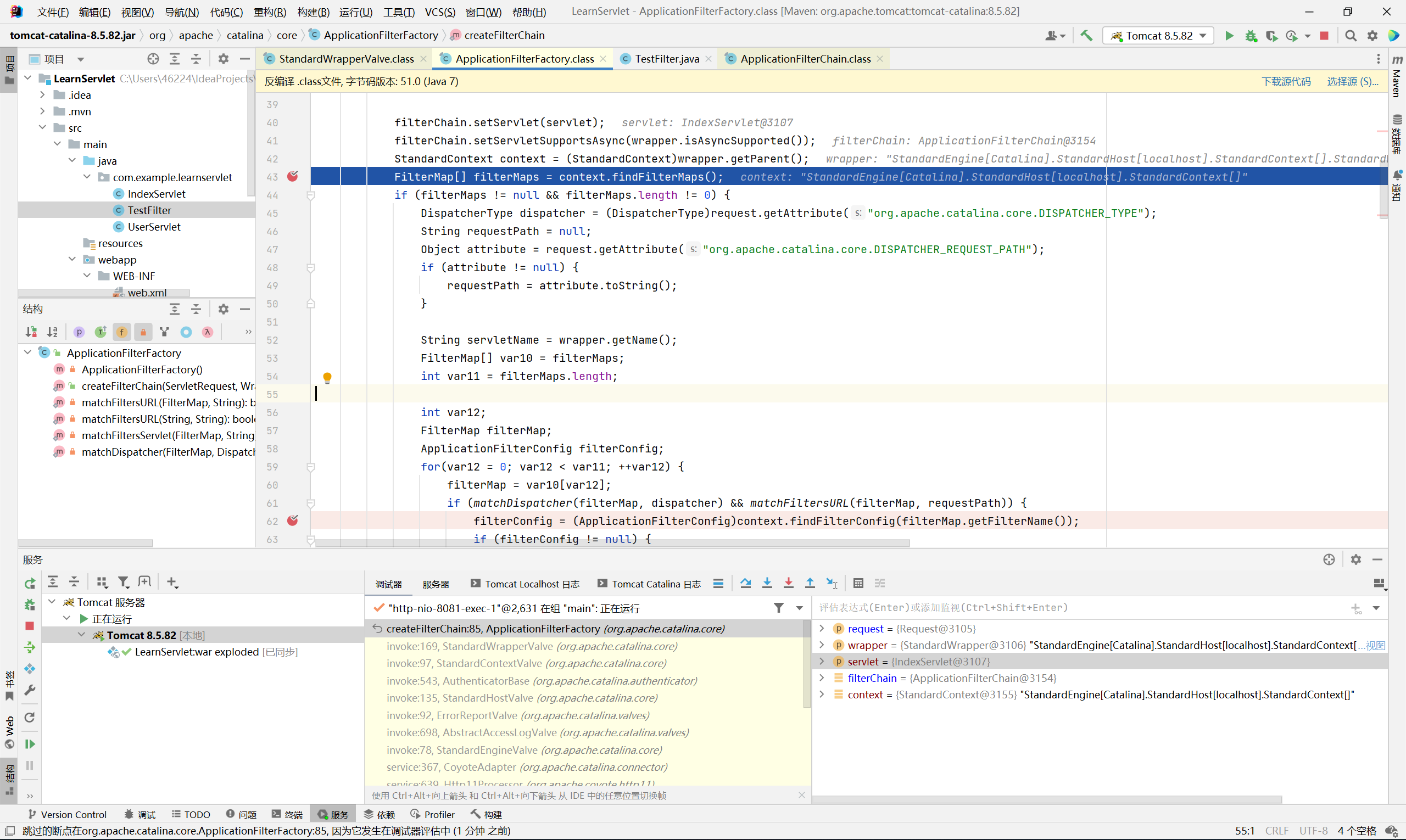Open the 运行(U) menu

(355, 12)
